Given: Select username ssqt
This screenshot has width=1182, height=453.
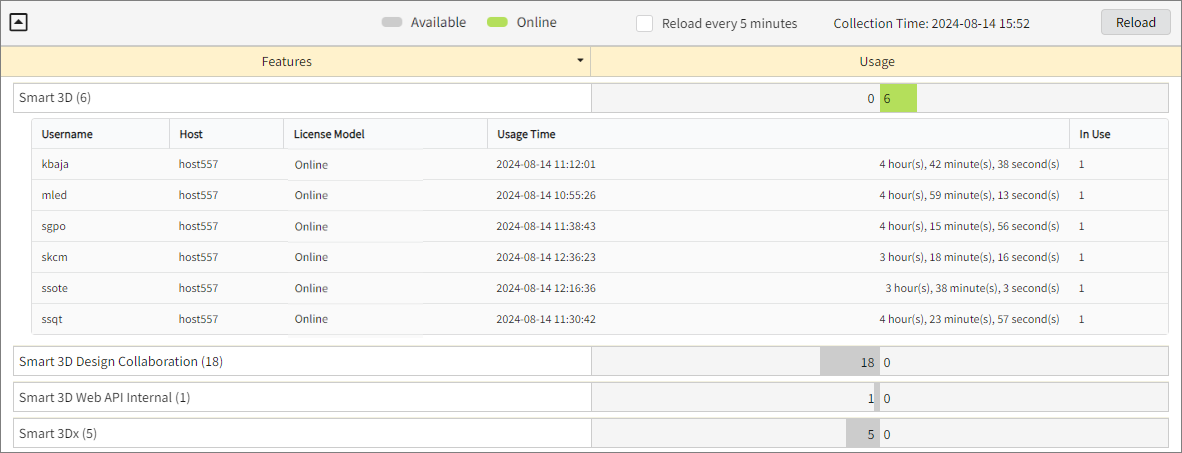Looking at the screenshot, I should [52, 319].
